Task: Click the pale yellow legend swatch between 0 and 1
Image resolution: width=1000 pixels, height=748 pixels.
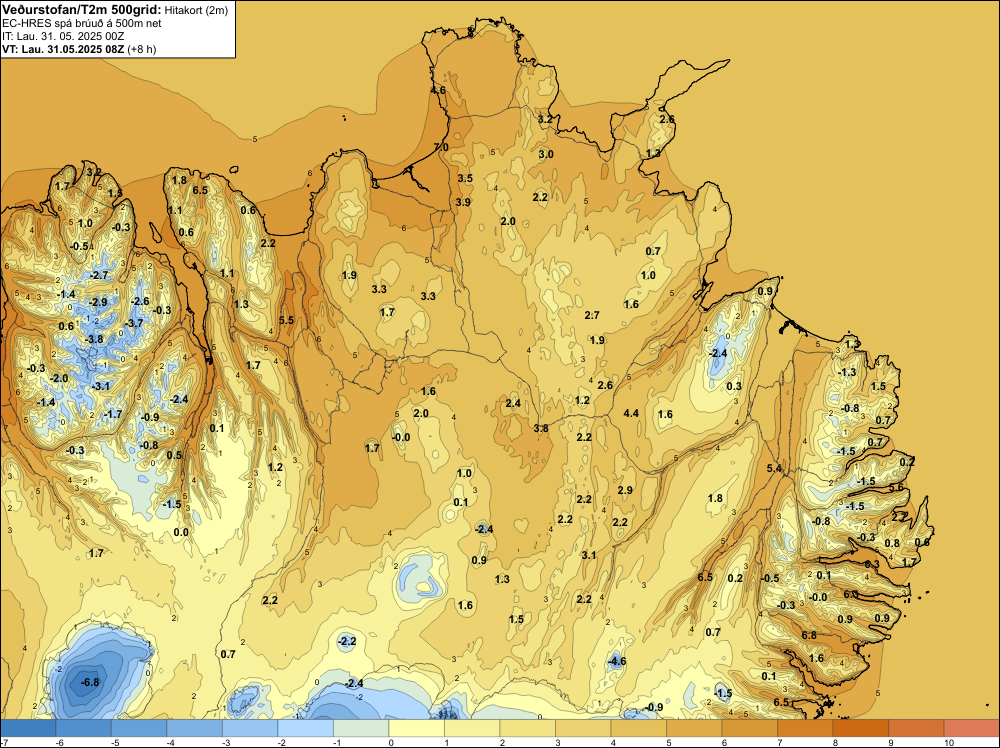Action: coord(416,728)
